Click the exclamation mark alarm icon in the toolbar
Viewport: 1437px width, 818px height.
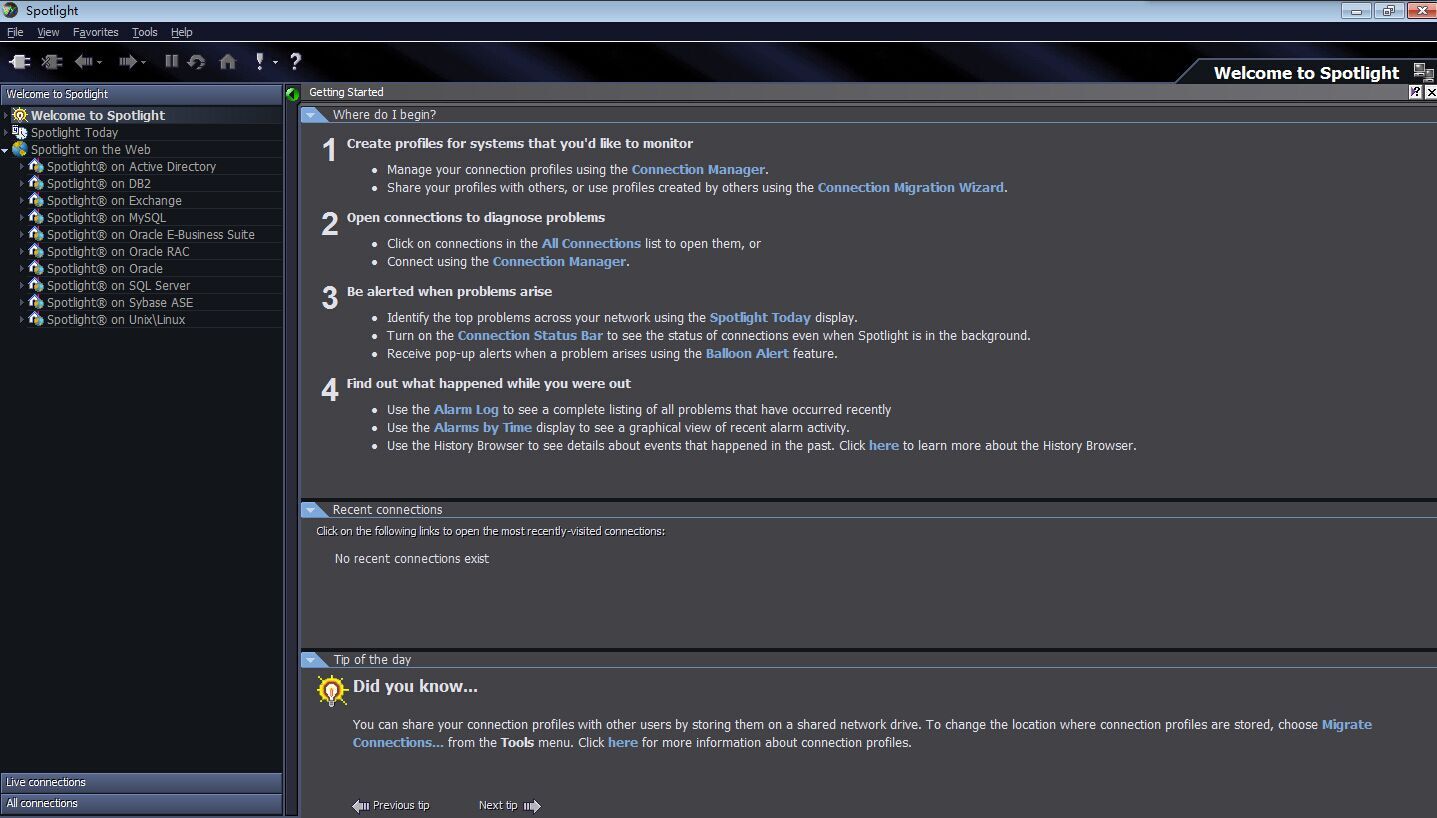click(x=260, y=62)
